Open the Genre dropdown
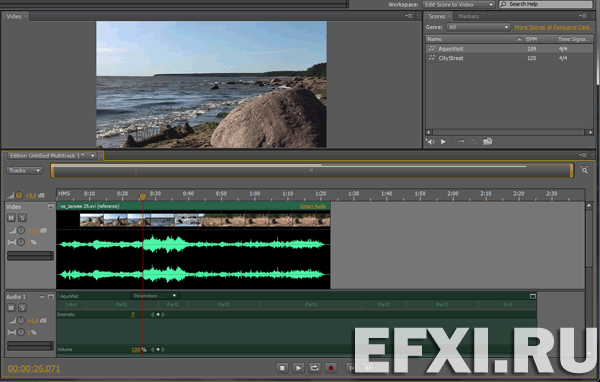Viewport: 600px width, 382px height. point(478,27)
